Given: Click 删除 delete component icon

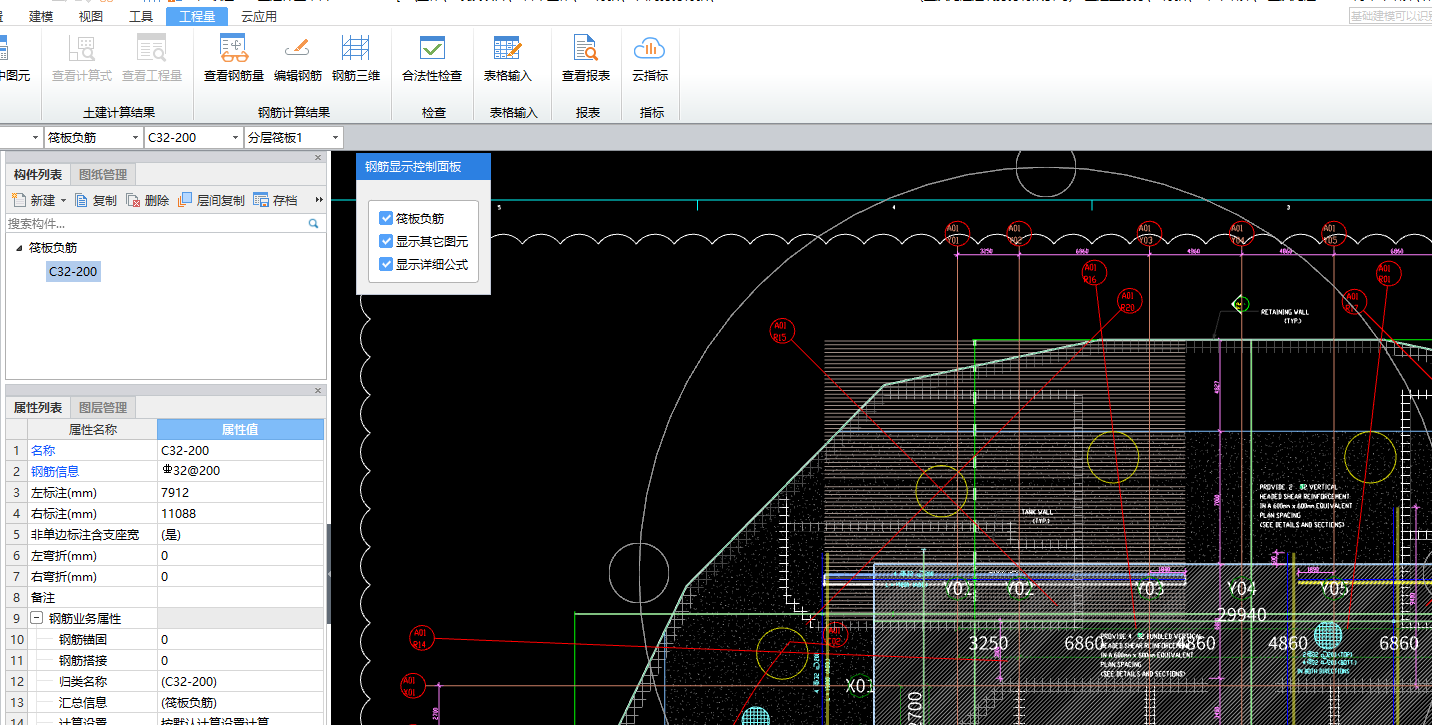Looking at the screenshot, I should pyautogui.click(x=134, y=200).
